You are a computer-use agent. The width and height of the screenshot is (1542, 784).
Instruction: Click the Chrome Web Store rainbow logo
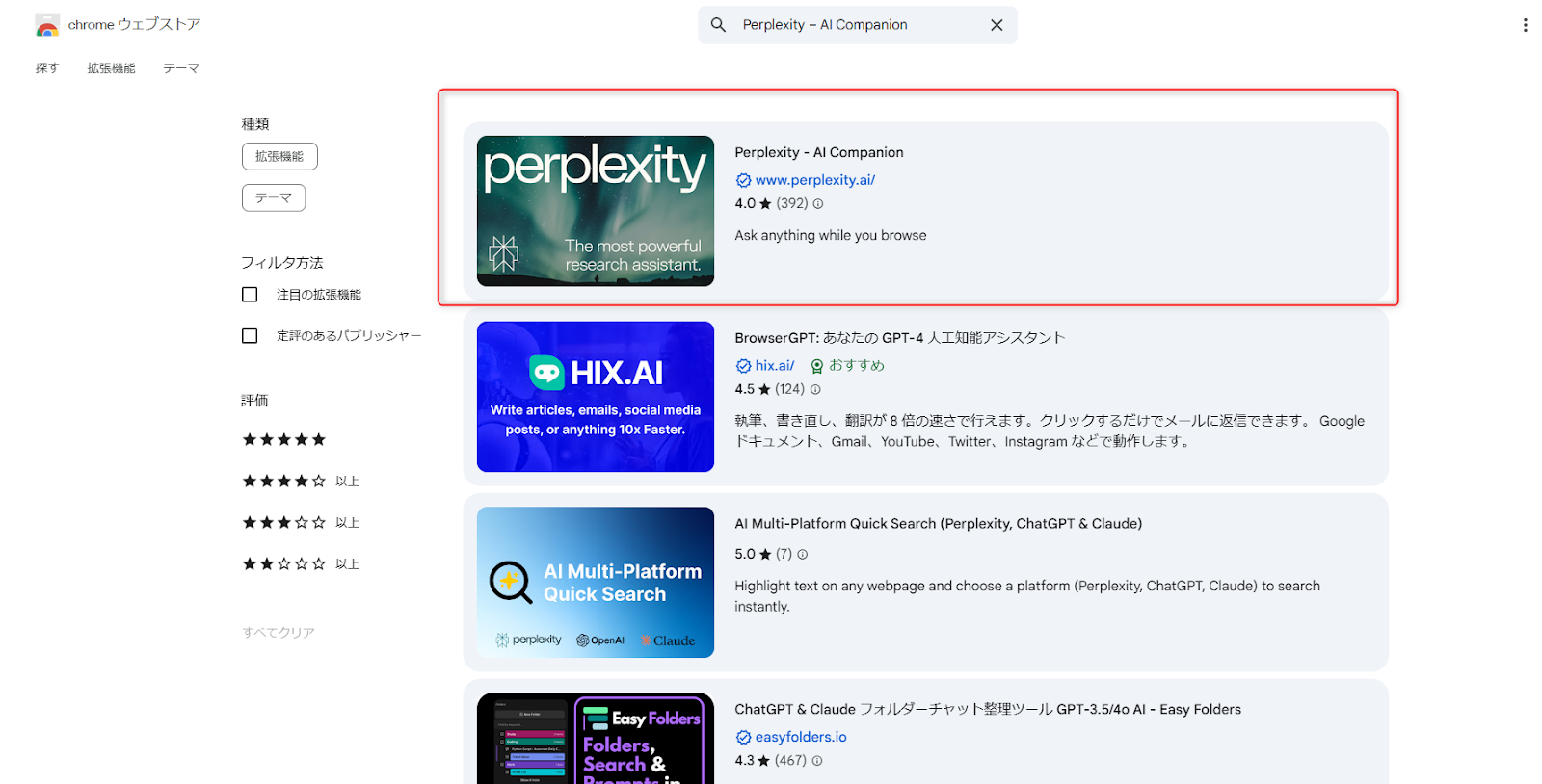(x=47, y=25)
